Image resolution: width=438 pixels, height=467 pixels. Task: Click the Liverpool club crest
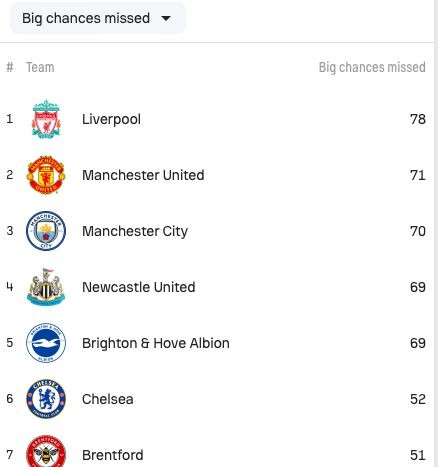pos(46,119)
